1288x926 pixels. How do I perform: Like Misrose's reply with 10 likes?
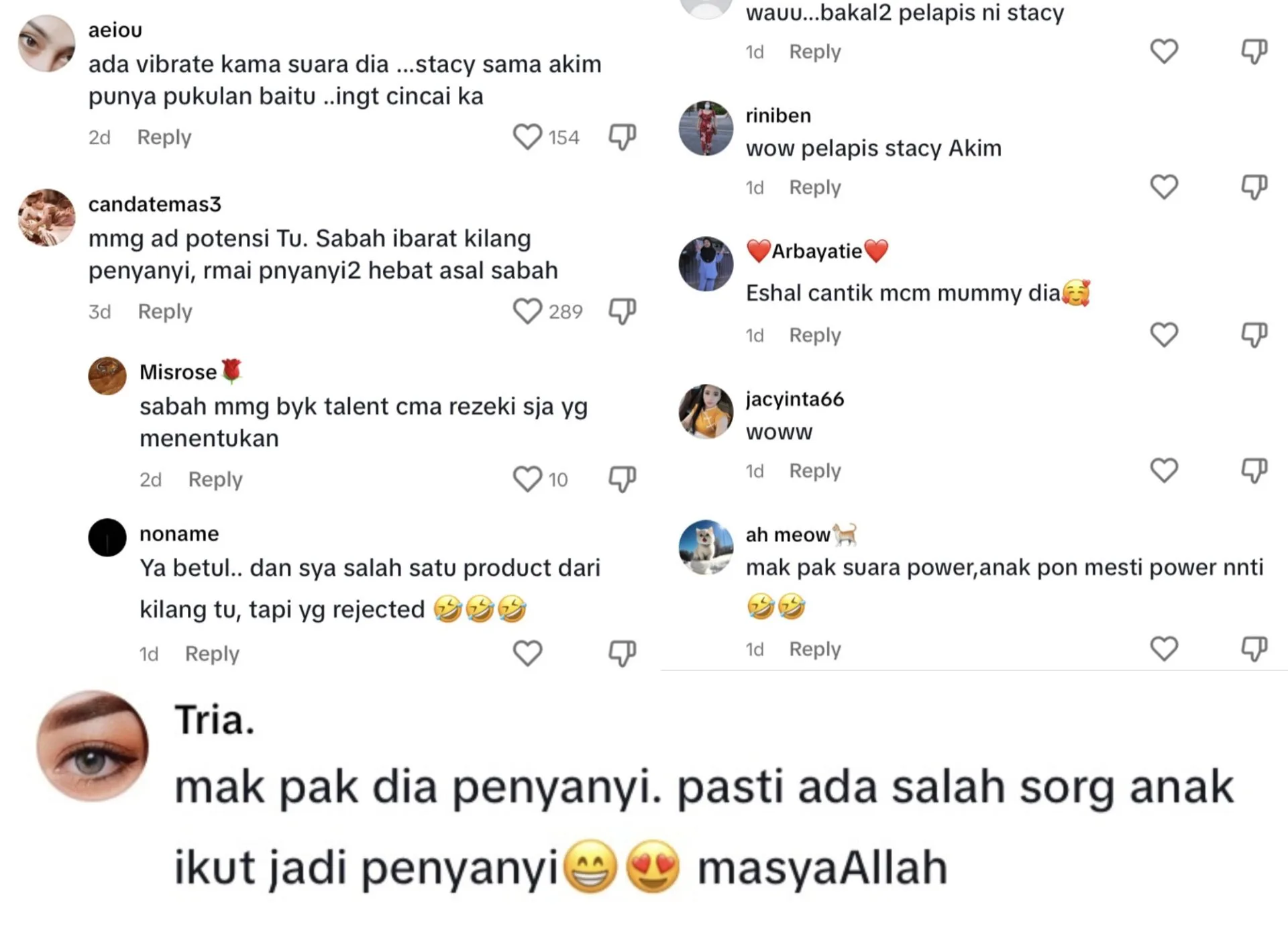pyautogui.click(x=527, y=479)
